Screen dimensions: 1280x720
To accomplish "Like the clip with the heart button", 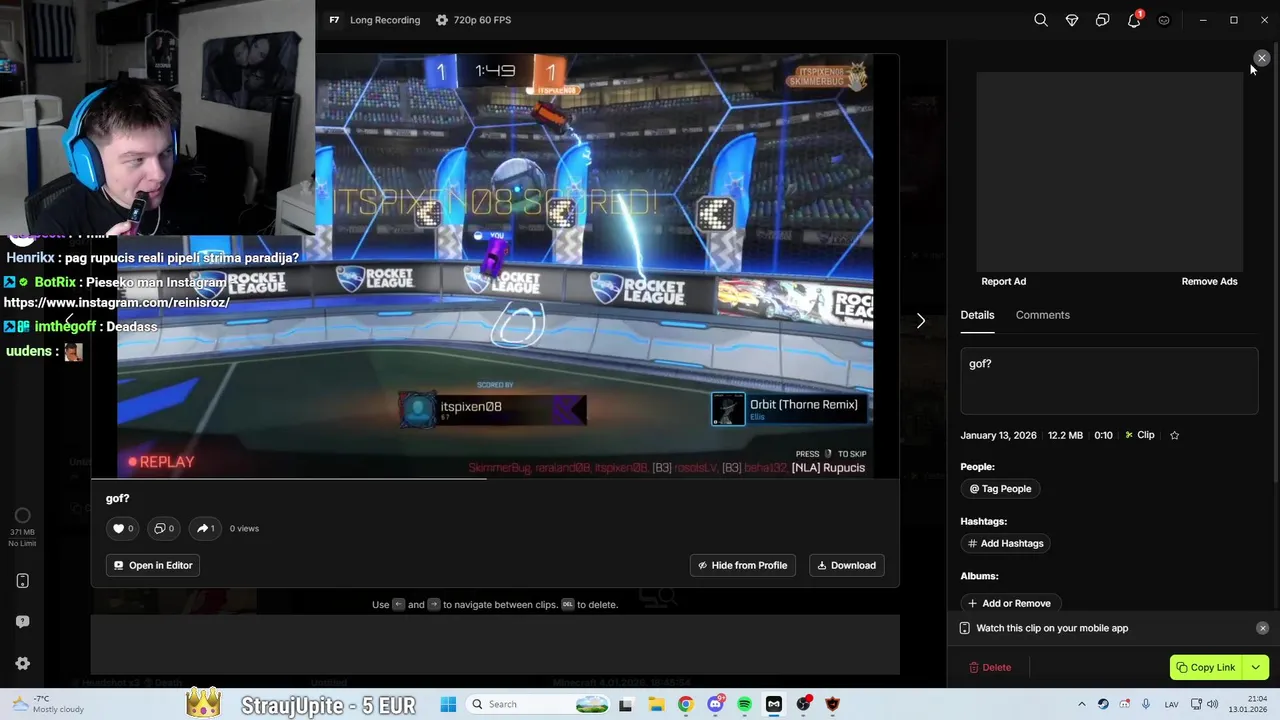I will pos(123,528).
